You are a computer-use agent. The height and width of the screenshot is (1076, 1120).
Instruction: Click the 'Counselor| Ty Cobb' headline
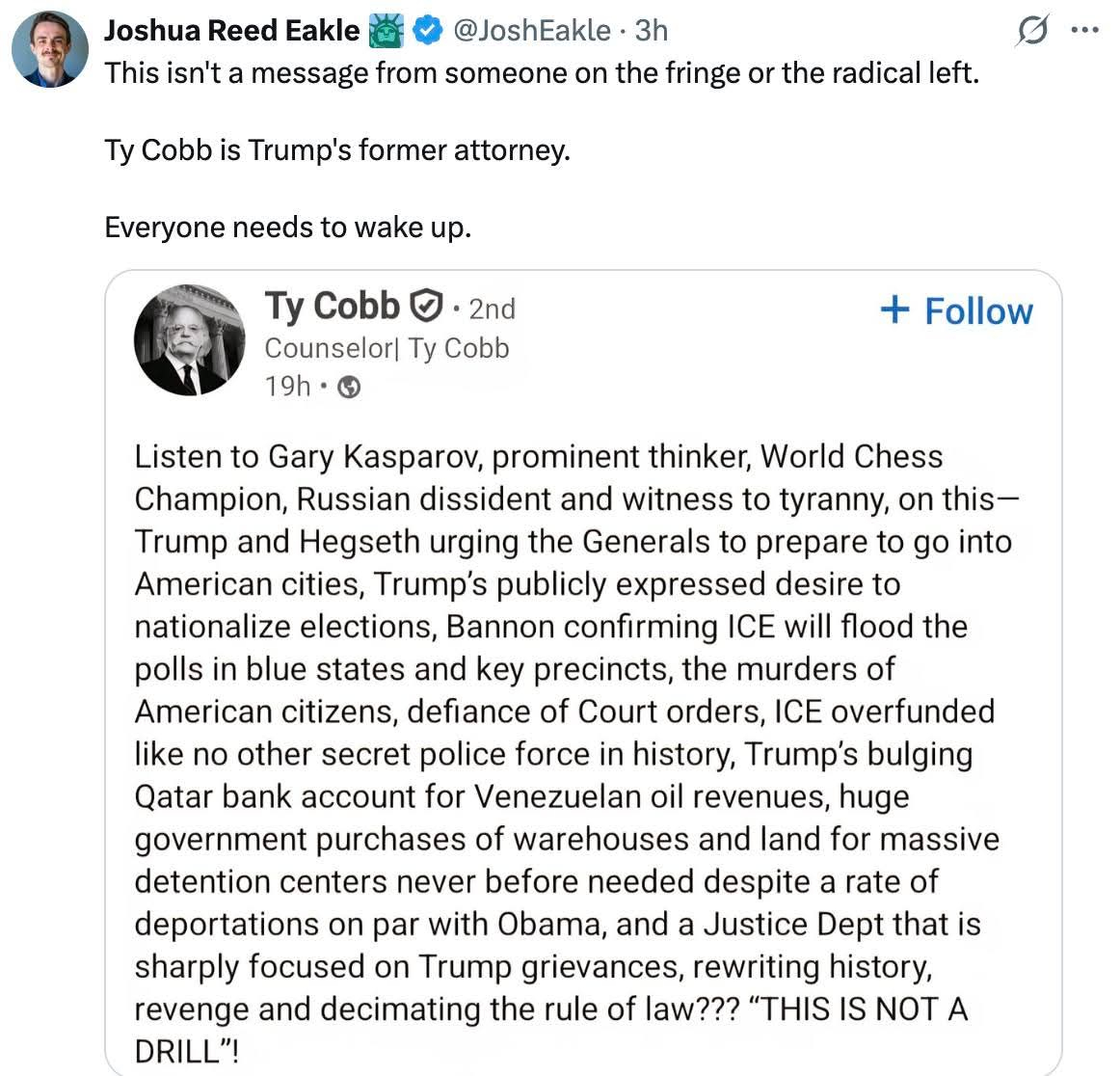(386, 348)
